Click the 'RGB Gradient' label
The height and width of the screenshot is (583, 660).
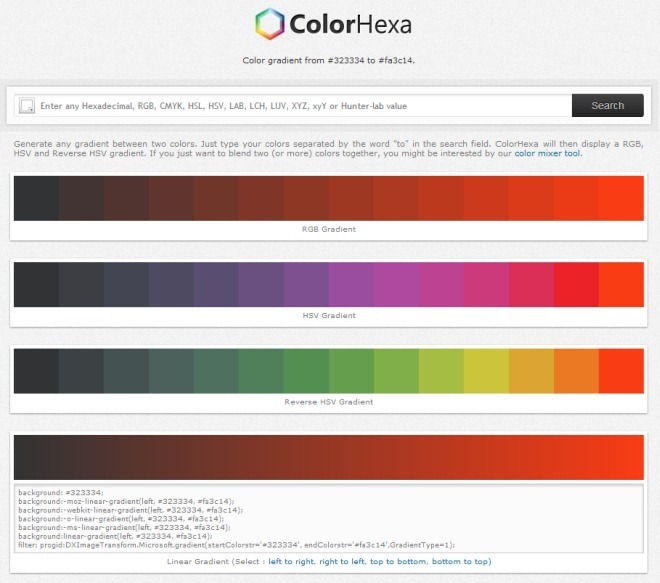[x=329, y=229]
